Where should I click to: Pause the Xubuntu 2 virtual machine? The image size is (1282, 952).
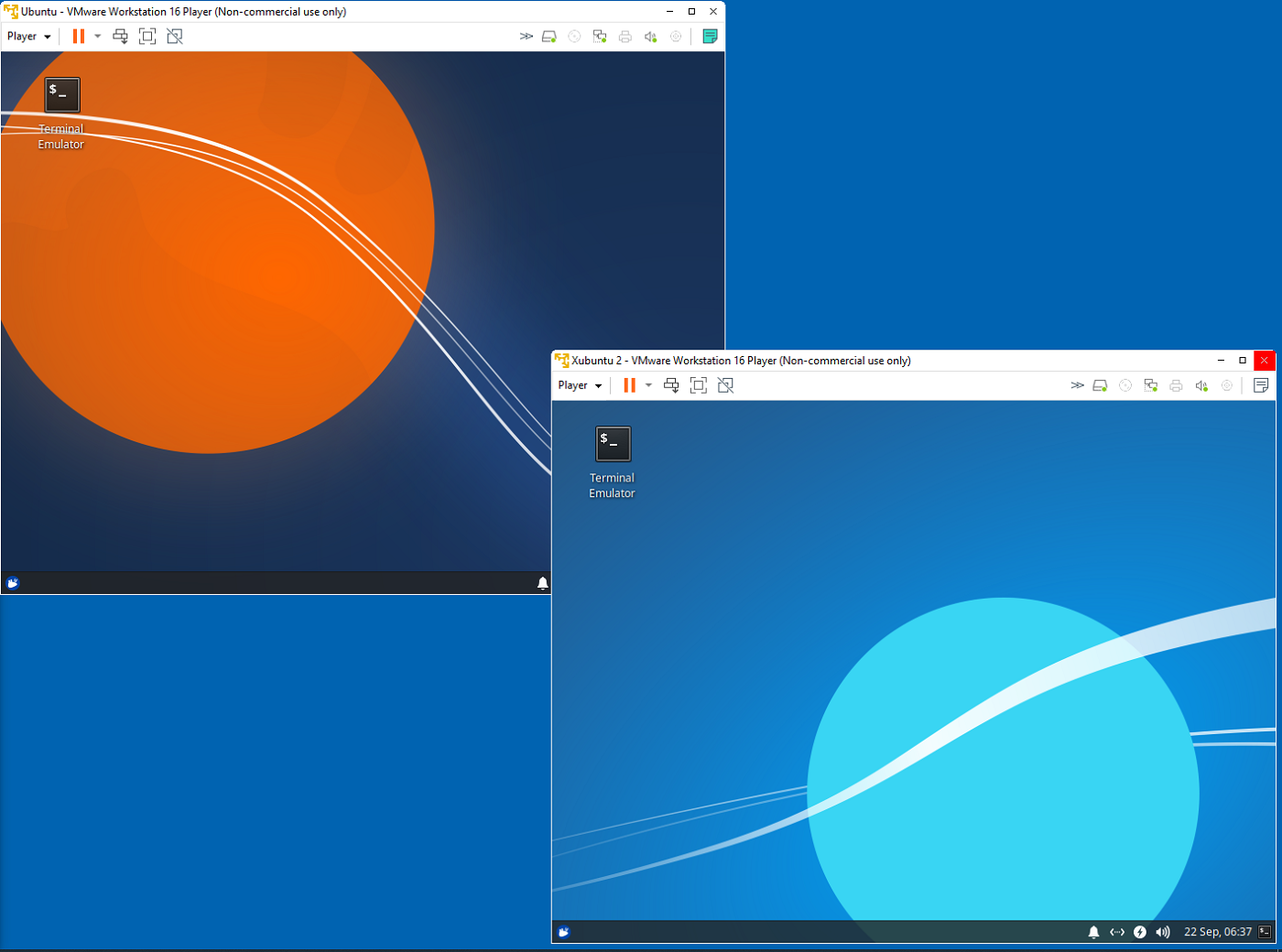pyautogui.click(x=629, y=385)
